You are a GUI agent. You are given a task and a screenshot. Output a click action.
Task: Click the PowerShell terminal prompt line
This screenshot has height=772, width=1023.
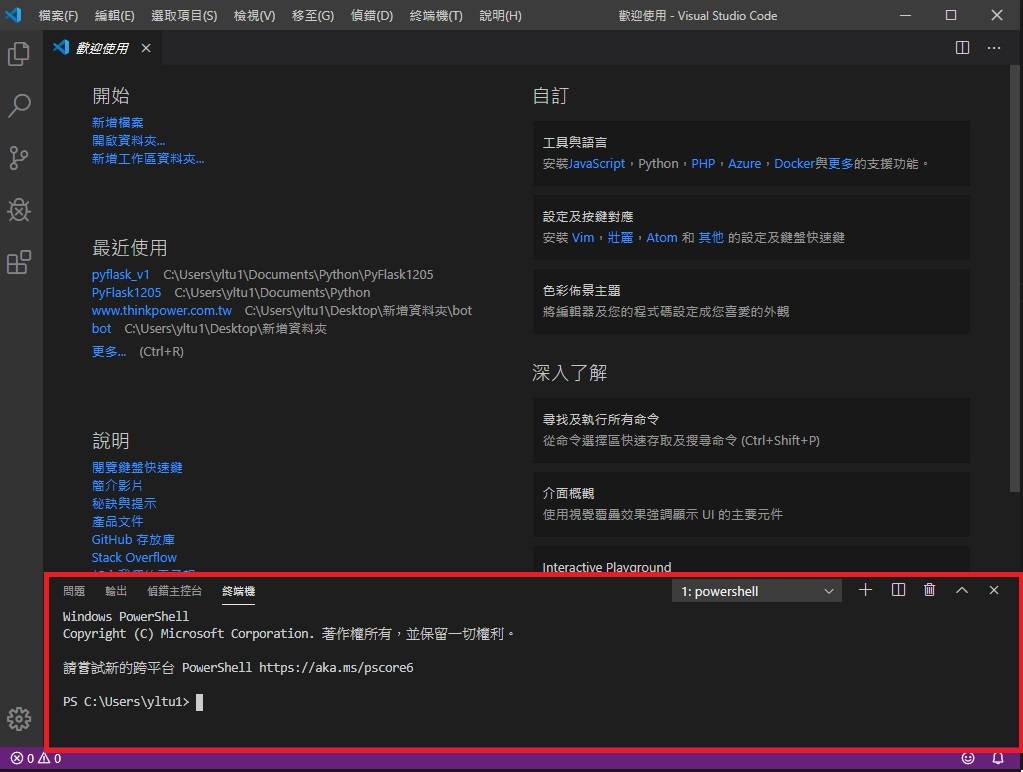tap(133, 702)
